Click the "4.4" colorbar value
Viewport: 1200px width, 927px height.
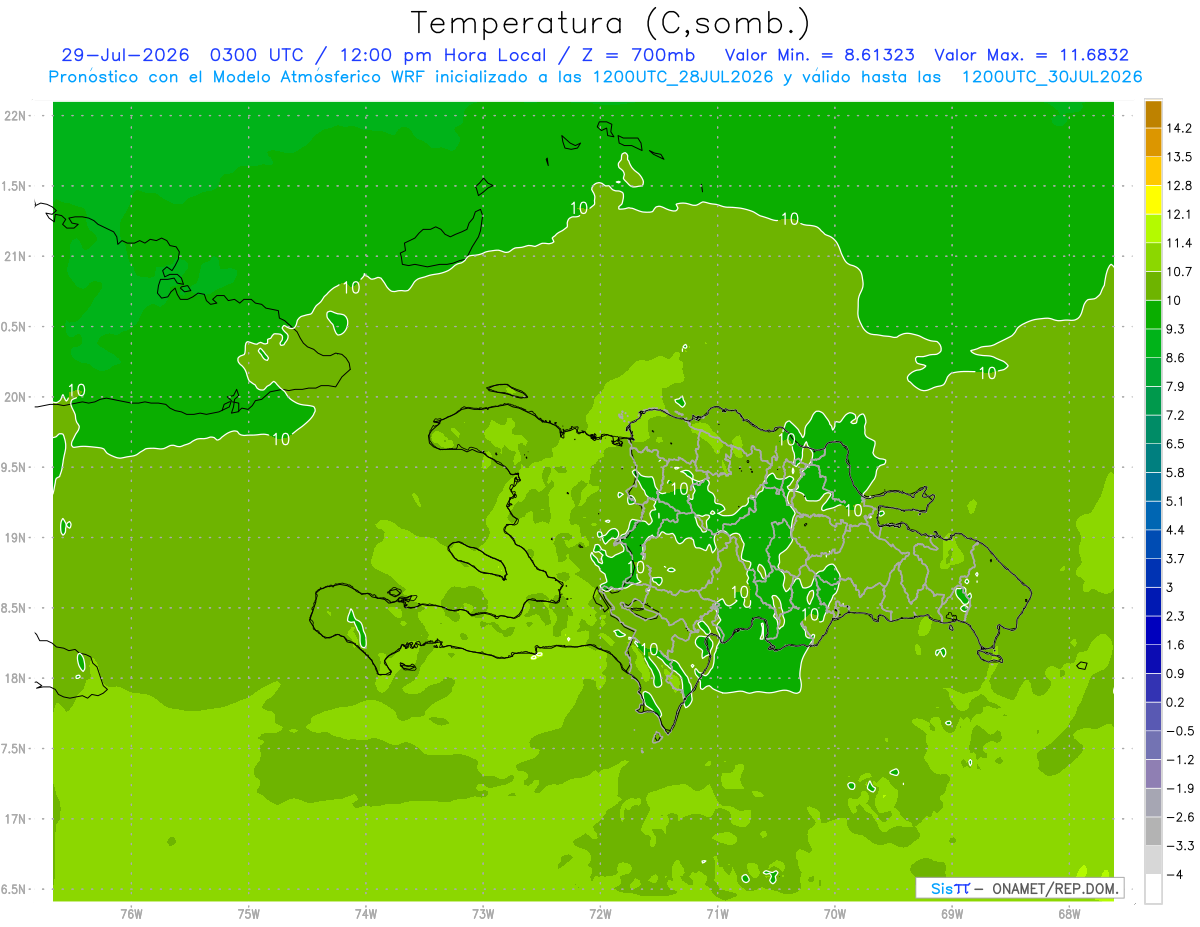(1176, 530)
